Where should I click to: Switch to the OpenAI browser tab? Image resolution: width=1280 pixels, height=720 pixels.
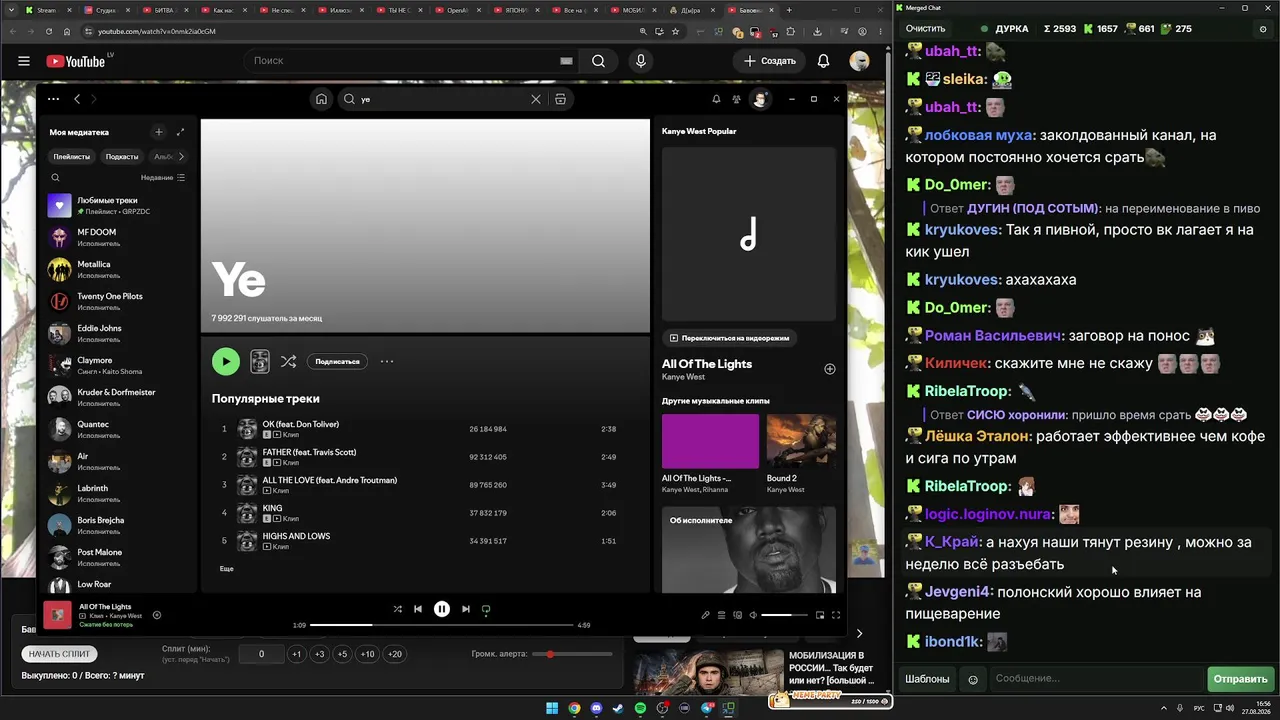tap(456, 10)
